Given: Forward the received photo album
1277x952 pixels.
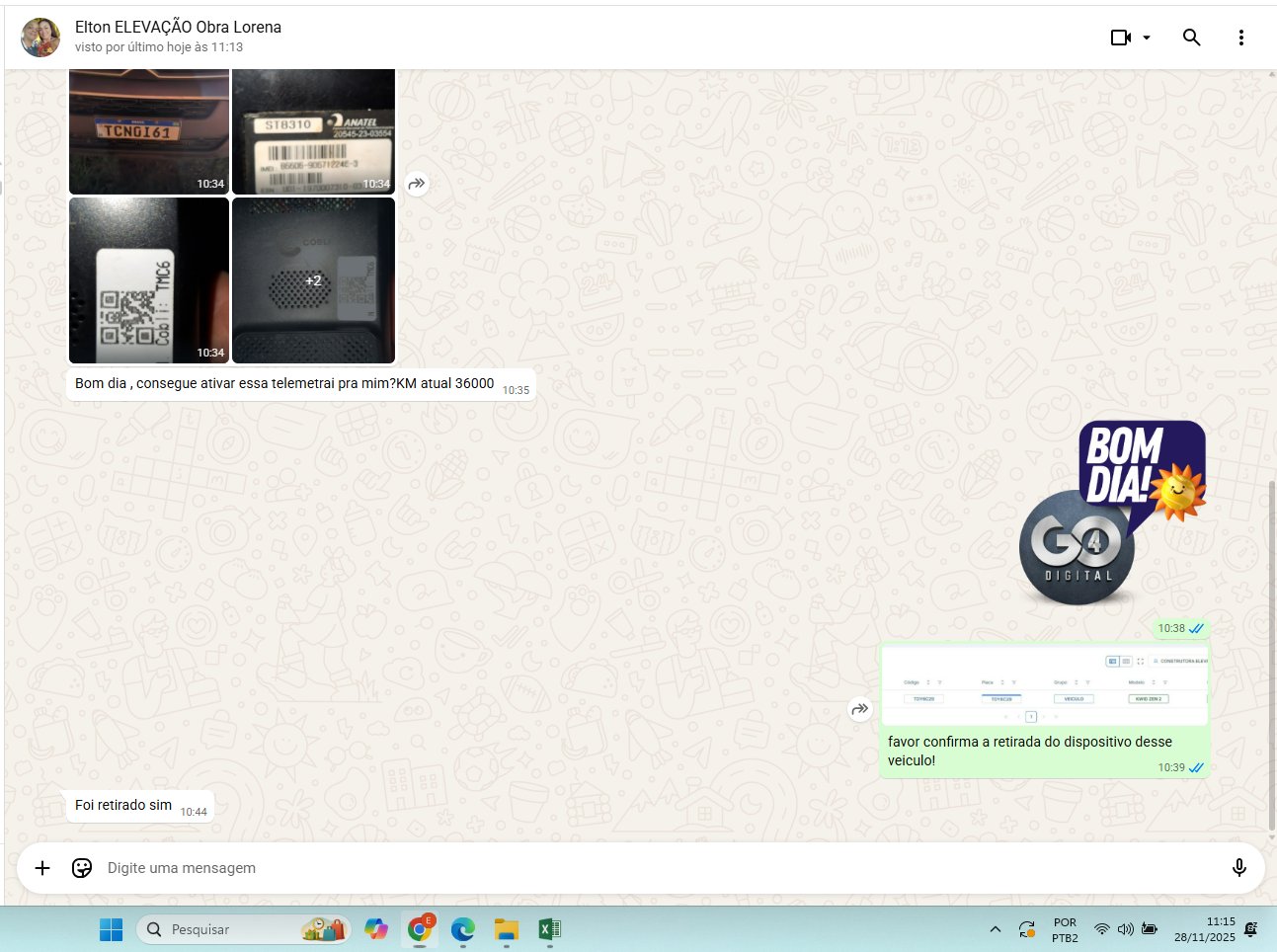Looking at the screenshot, I should [417, 183].
